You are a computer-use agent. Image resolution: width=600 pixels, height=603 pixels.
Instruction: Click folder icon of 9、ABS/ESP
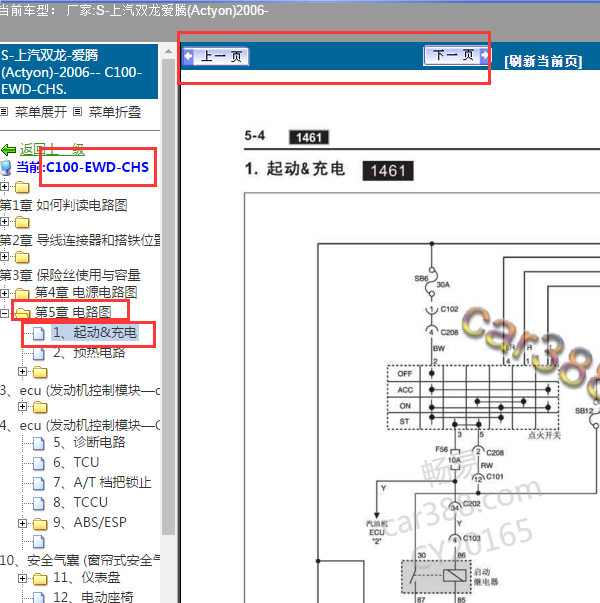pos(40,523)
